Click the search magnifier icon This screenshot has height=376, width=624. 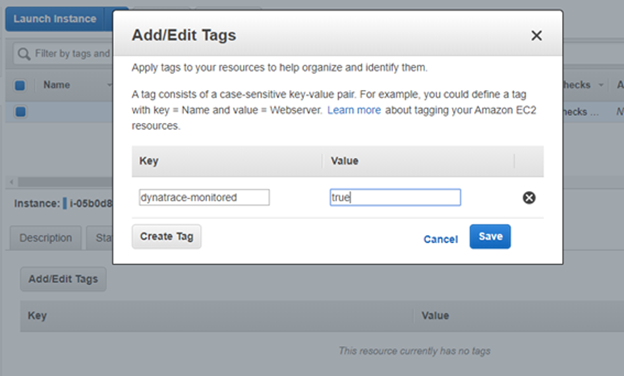(24, 54)
